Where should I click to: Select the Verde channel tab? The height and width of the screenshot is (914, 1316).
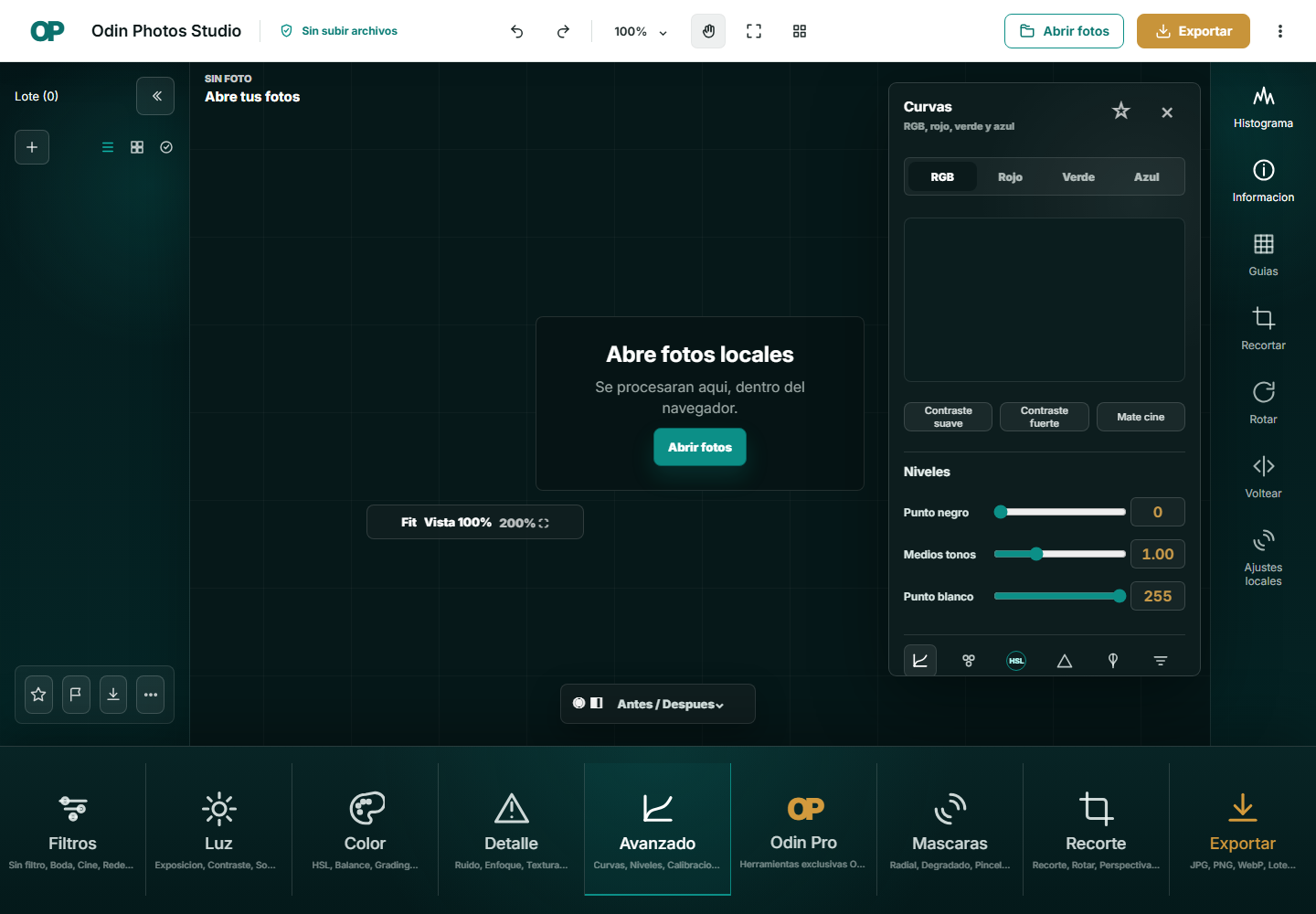coord(1078,176)
